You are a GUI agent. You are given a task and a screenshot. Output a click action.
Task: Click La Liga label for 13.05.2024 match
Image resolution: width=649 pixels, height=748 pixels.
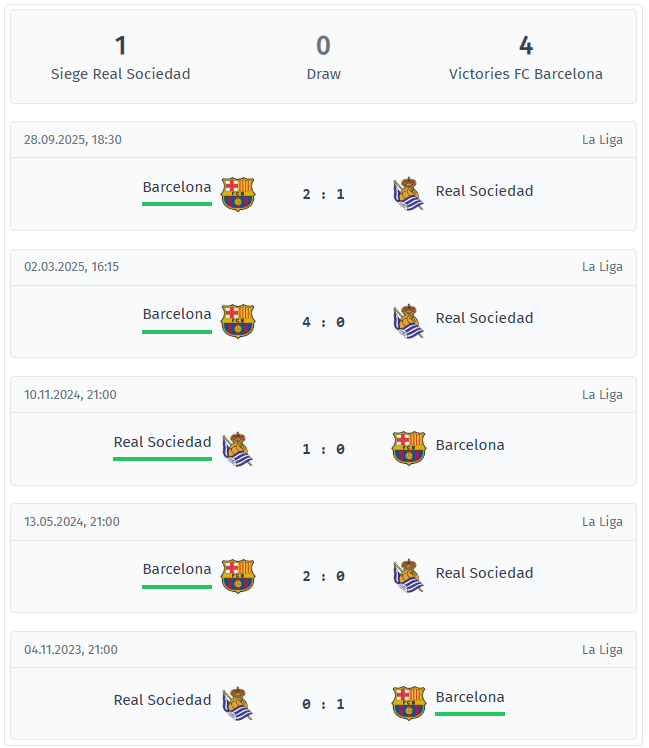[602, 522]
